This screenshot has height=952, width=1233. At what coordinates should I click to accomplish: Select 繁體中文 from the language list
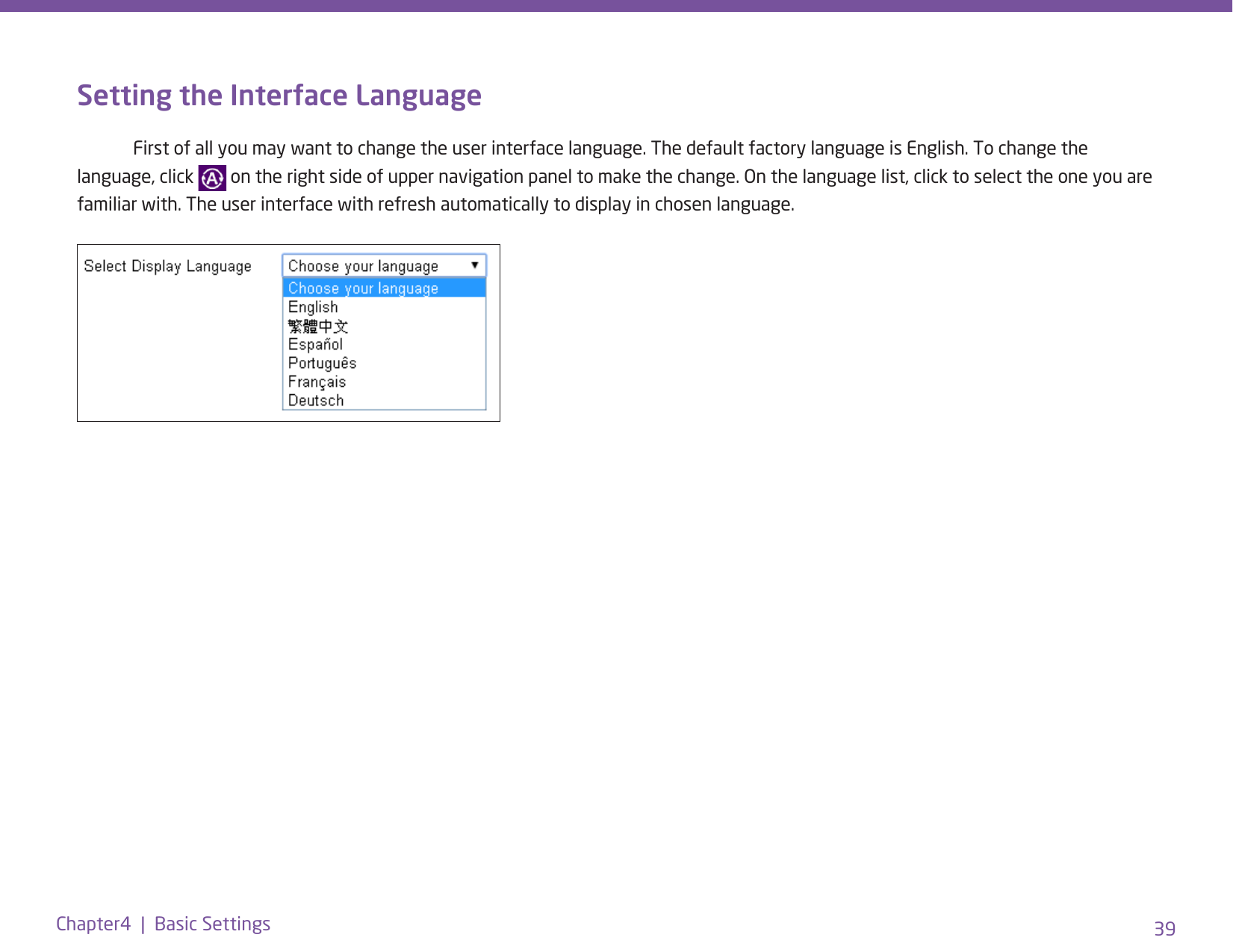point(384,326)
